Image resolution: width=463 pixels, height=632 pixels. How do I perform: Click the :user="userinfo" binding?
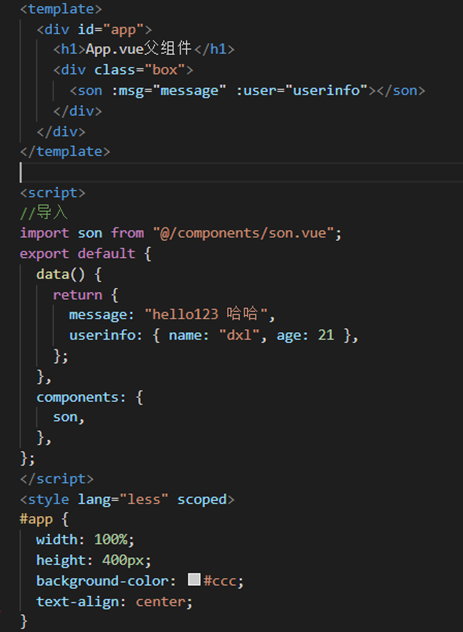(x=302, y=91)
